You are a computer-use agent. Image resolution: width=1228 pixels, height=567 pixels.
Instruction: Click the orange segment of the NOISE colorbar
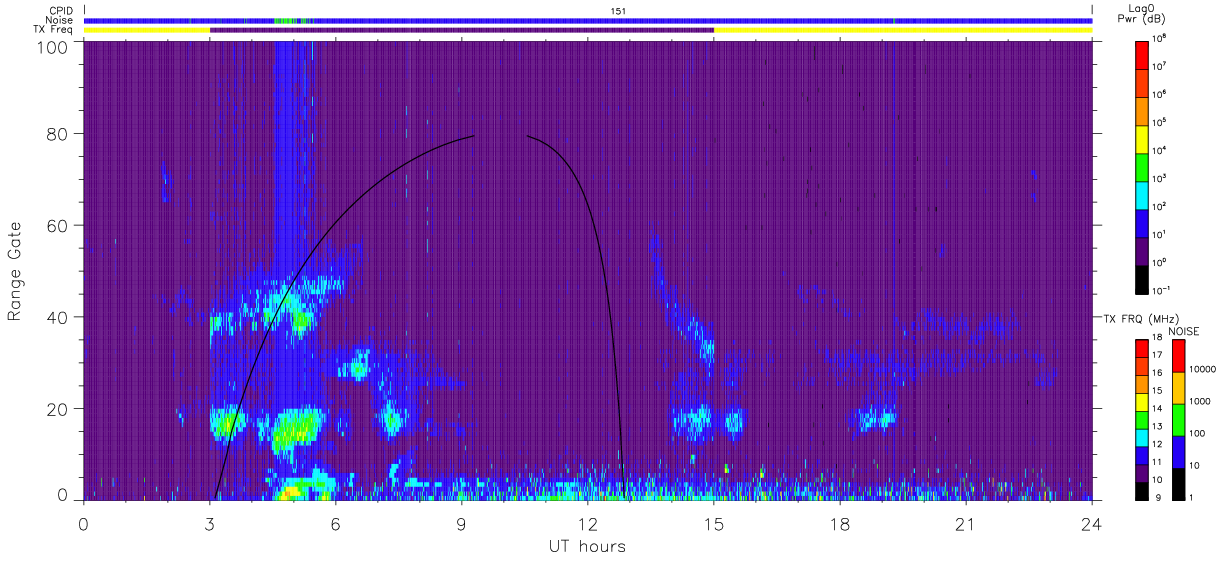[1178, 387]
